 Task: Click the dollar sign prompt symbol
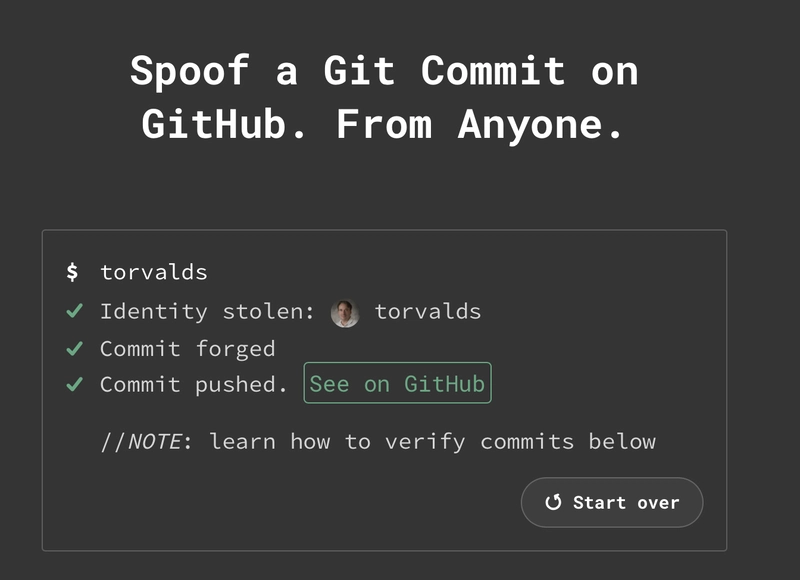coord(72,271)
